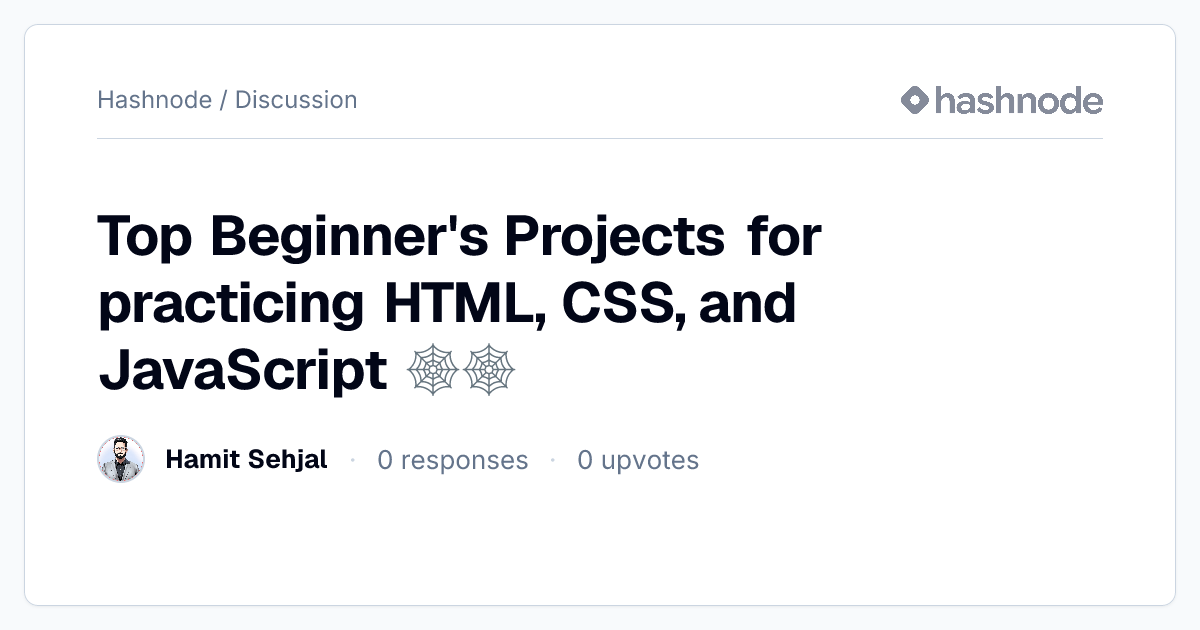
Task: Open Hamit Sehjal's profile avatar
Action: tap(121, 460)
